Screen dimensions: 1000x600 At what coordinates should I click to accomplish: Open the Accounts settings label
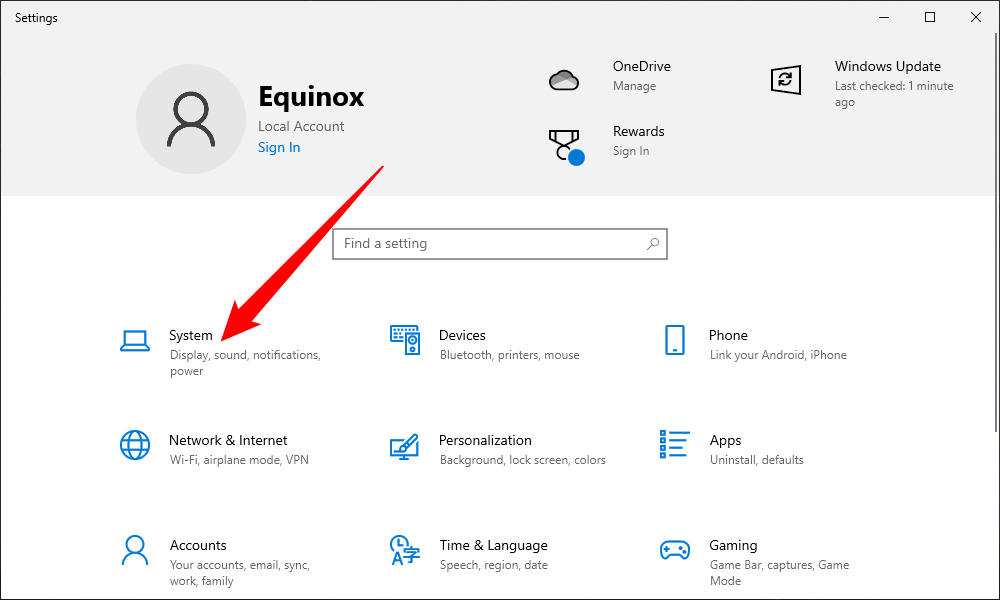[198, 546]
